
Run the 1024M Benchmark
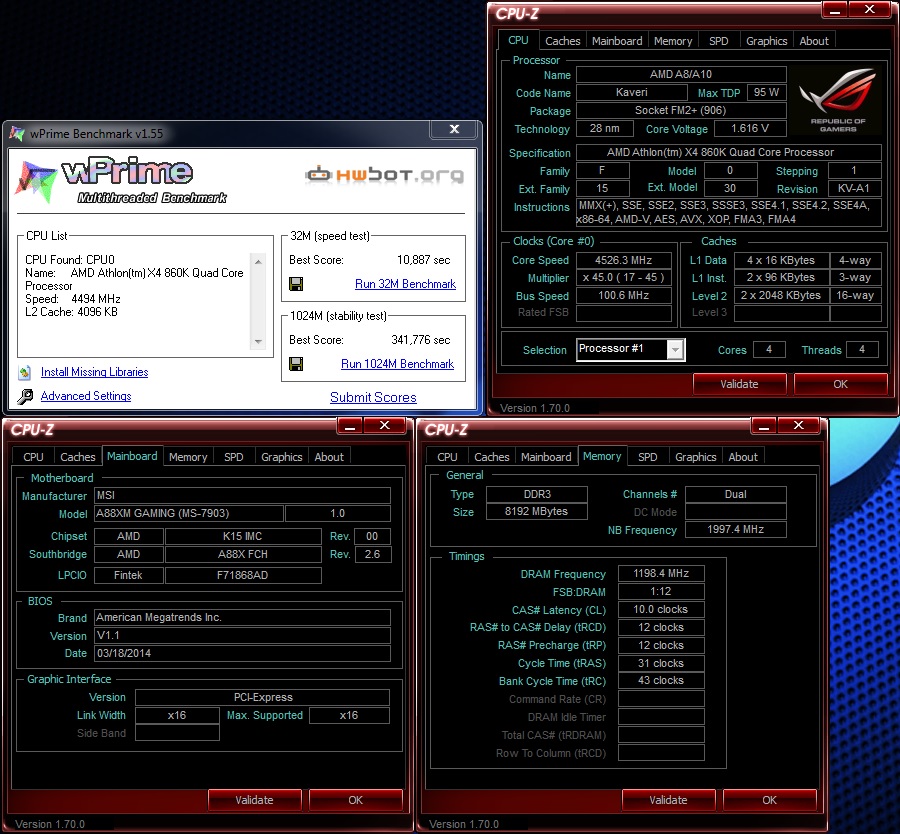(397, 364)
